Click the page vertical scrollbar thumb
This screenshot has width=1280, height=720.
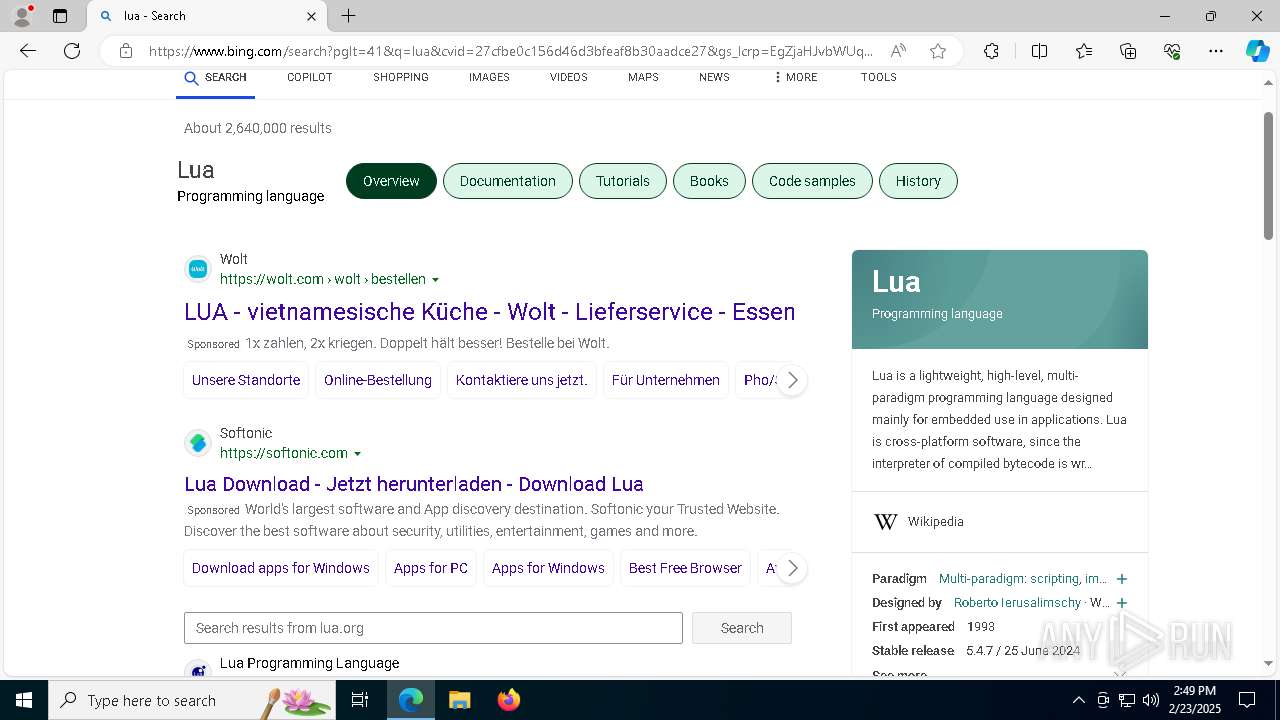tap(1268, 176)
